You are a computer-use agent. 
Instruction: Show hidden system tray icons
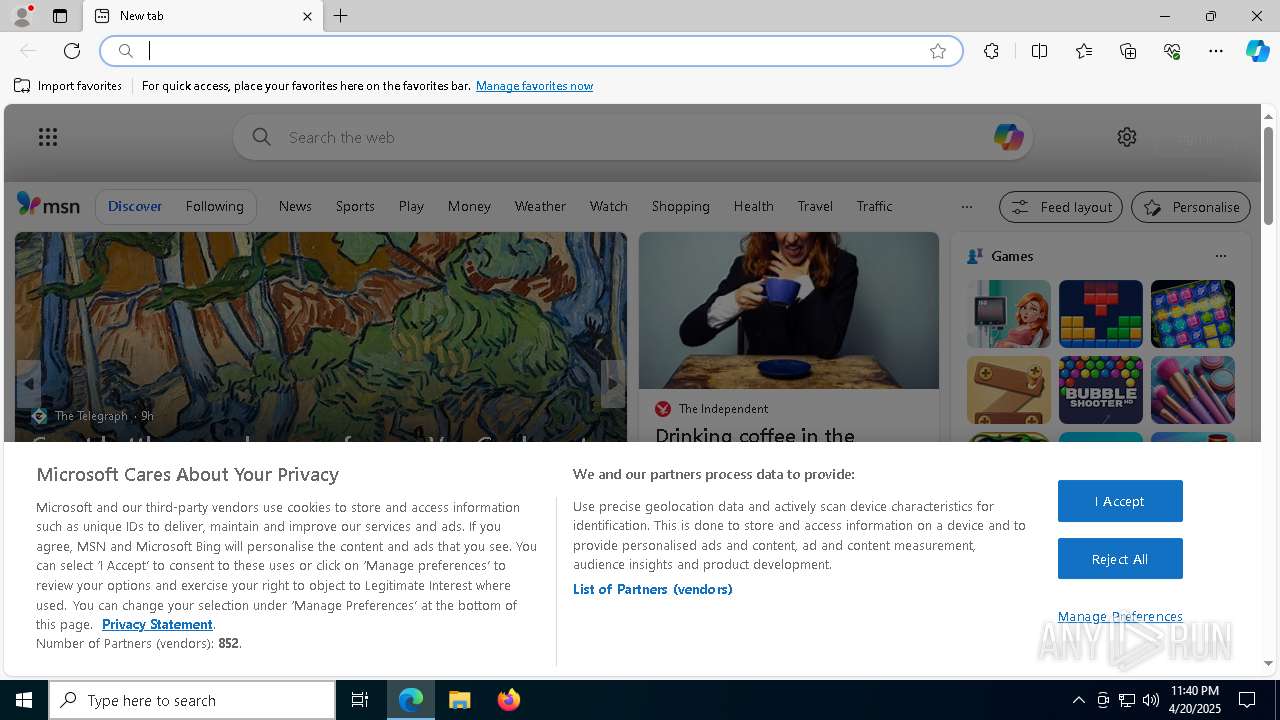click(x=1078, y=700)
